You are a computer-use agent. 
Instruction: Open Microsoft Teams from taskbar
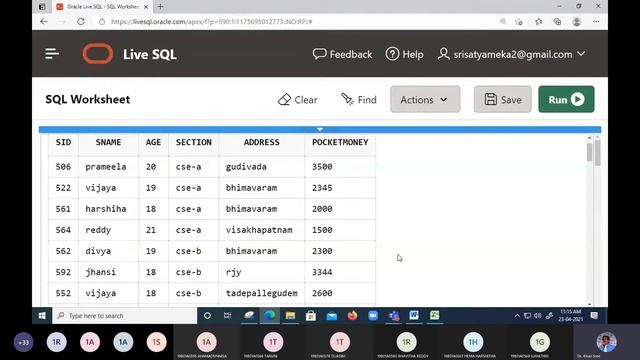tap(394, 316)
